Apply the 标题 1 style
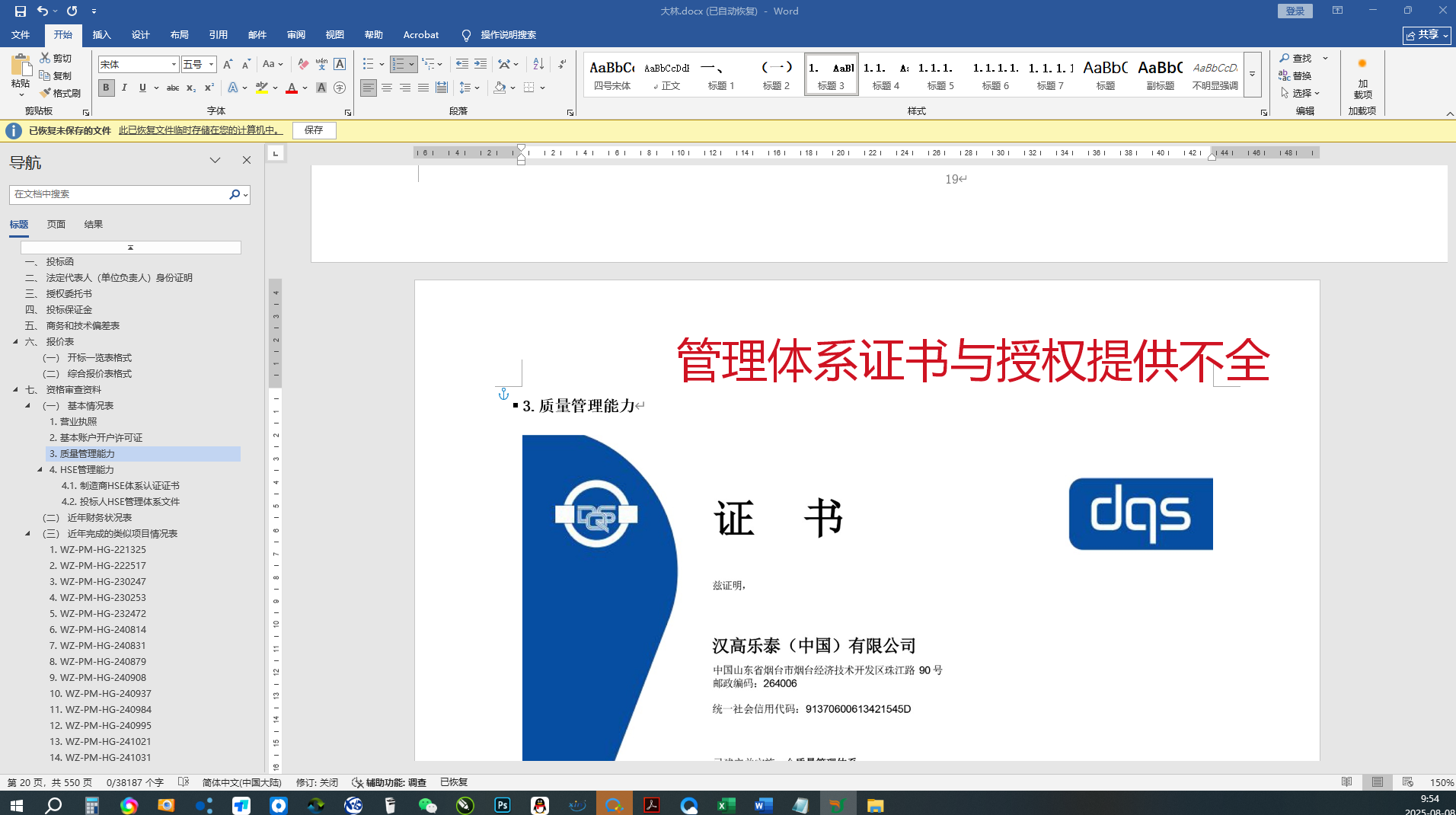The width and height of the screenshot is (1456, 815). 720,75
